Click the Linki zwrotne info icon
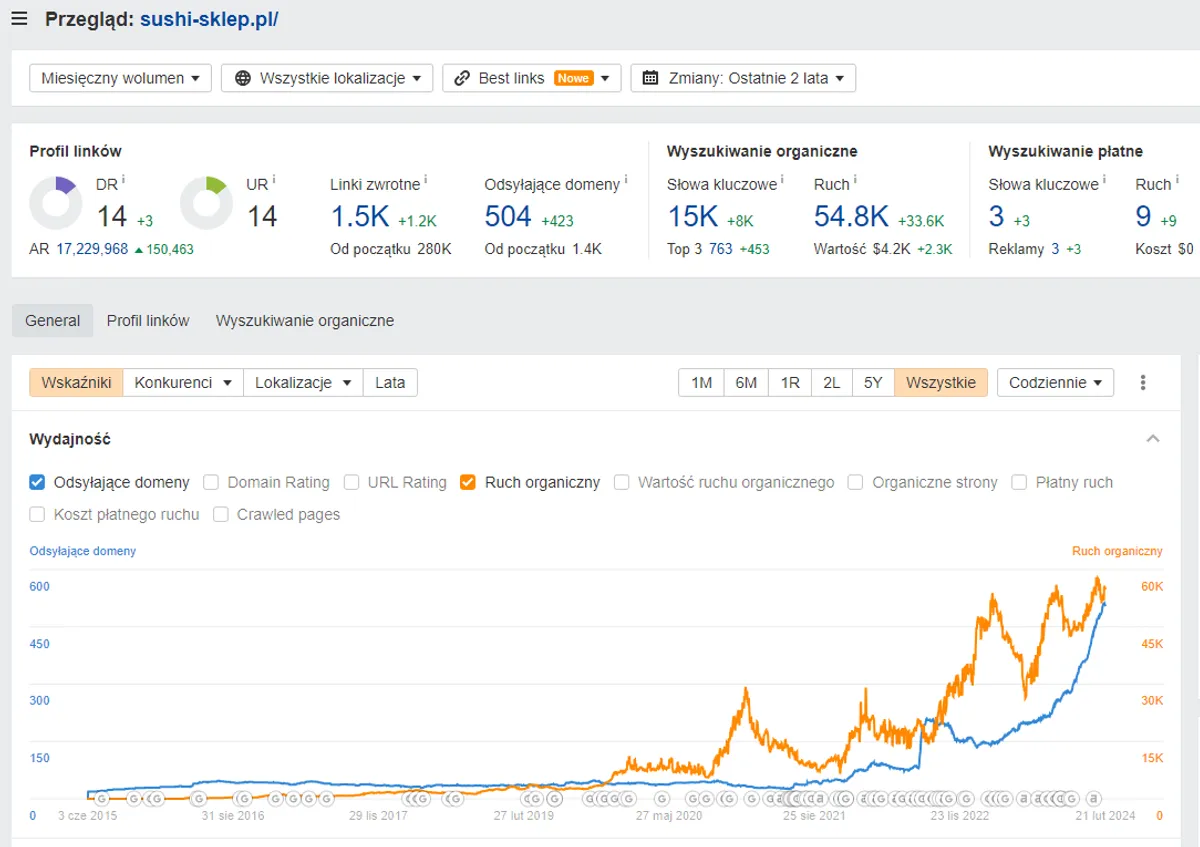 click(425, 180)
